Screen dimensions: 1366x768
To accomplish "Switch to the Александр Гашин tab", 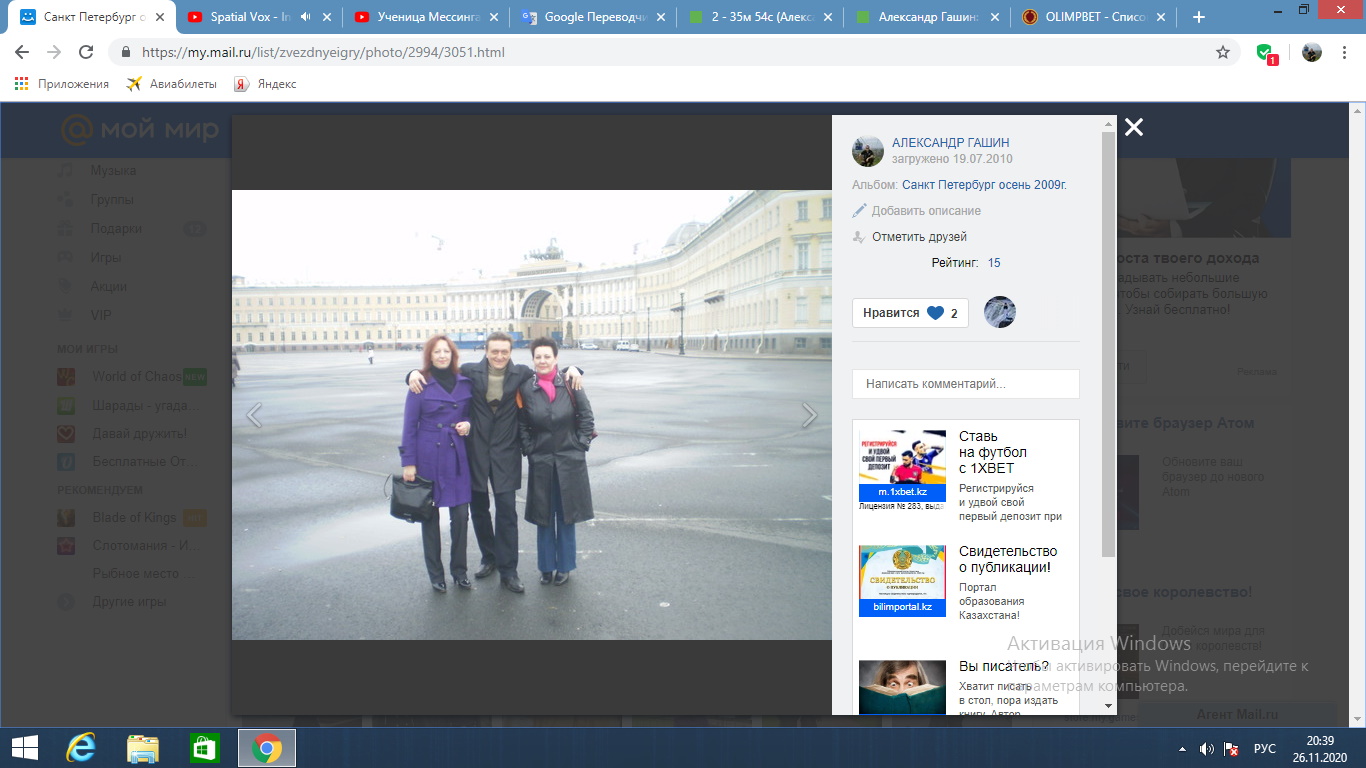I will [x=926, y=17].
